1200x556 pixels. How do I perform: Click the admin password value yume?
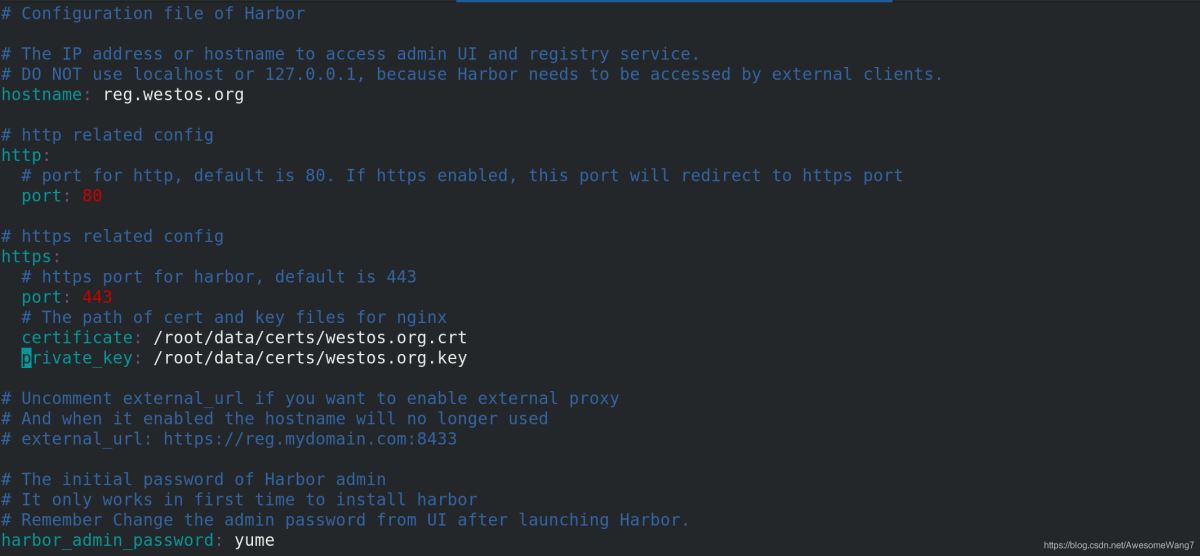click(x=254, y=541)
